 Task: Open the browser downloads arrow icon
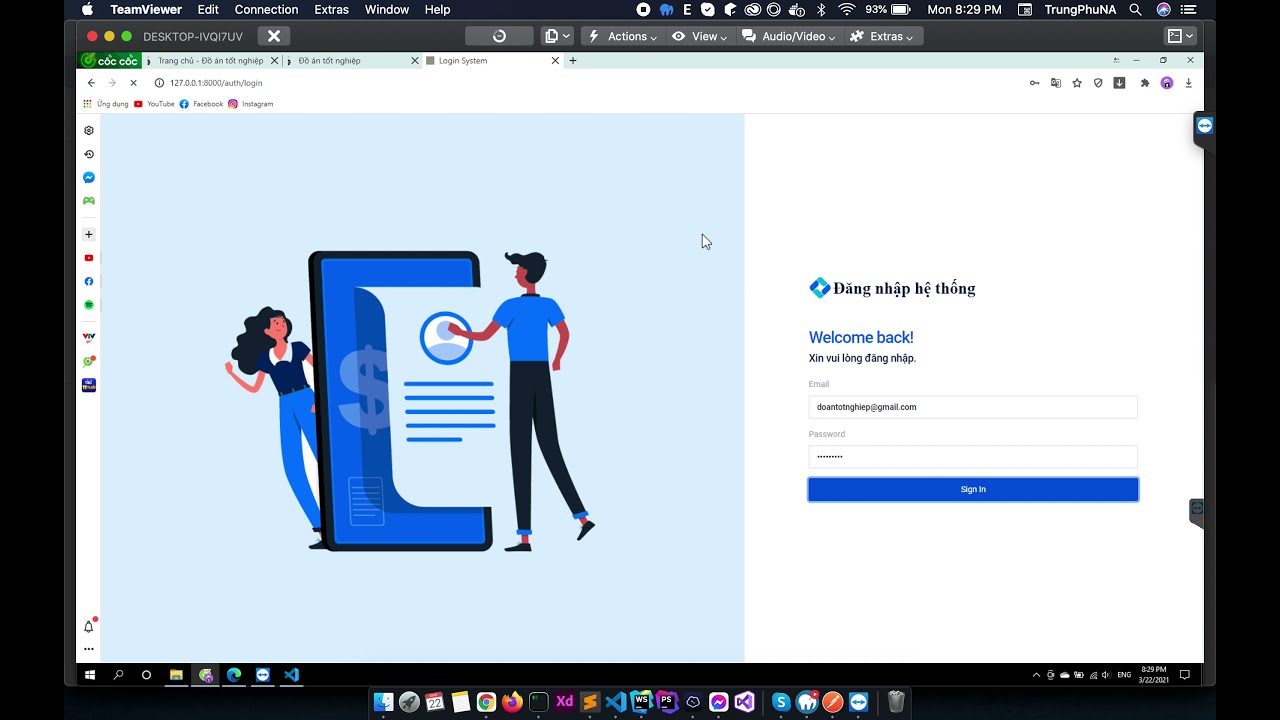click(x=1188, y=83)
